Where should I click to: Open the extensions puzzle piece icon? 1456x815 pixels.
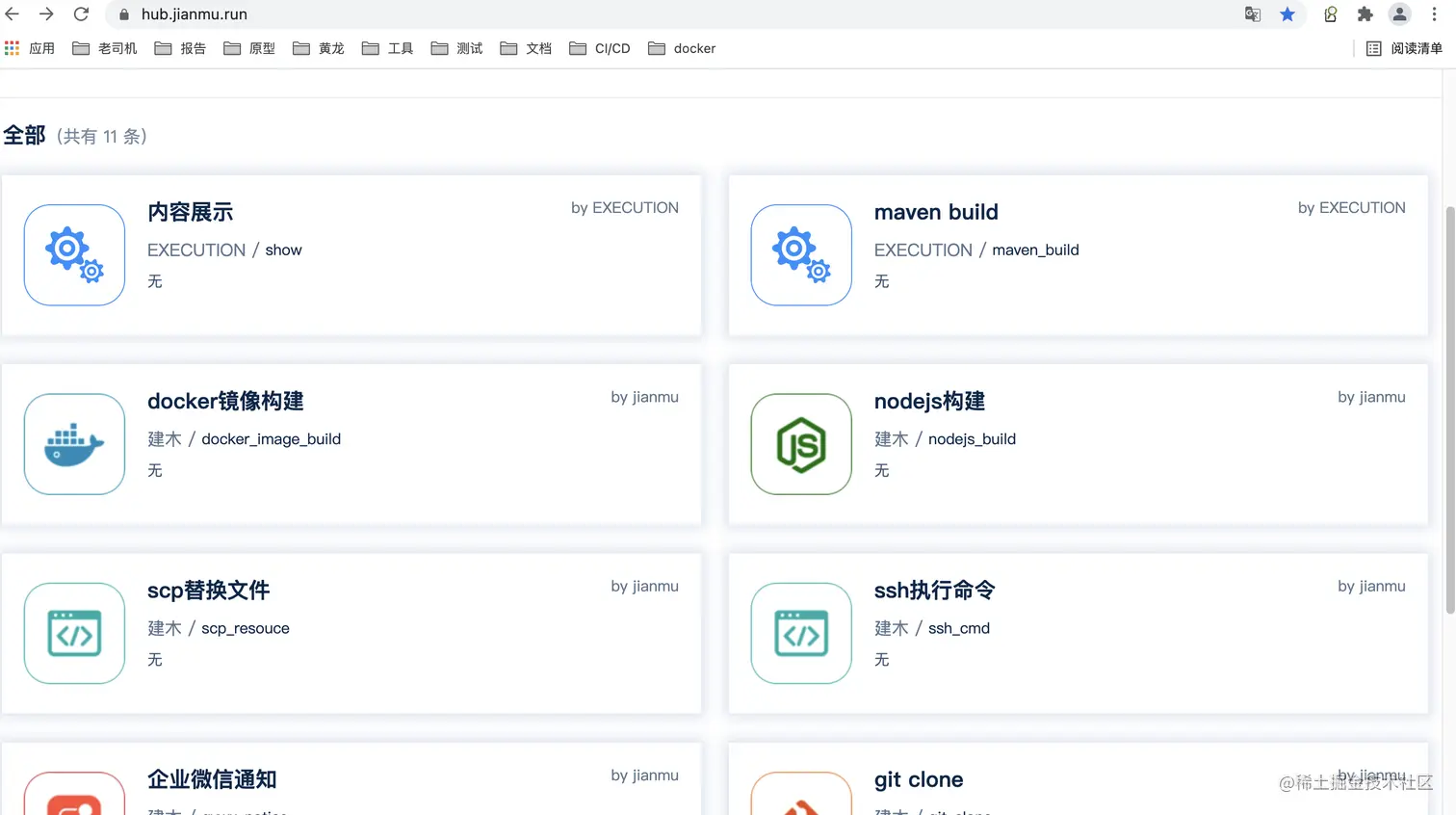[1365, 14]
